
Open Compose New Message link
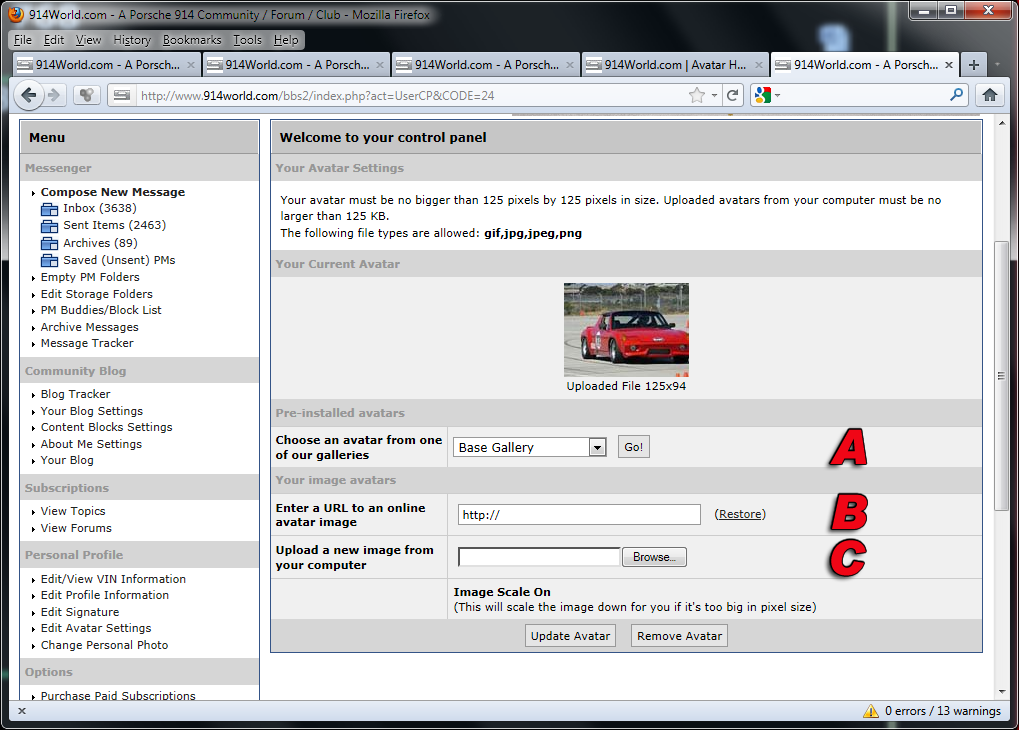113,192
